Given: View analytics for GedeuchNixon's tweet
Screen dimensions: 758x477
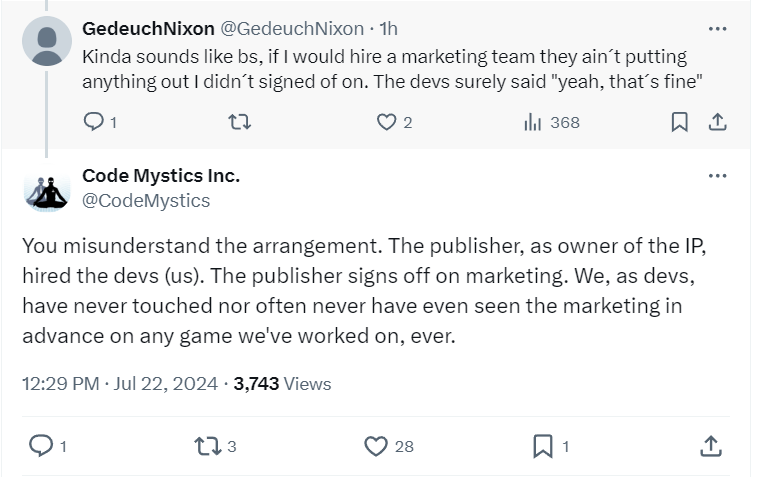Looking at the screenshot, I should [x=533, y=122].
